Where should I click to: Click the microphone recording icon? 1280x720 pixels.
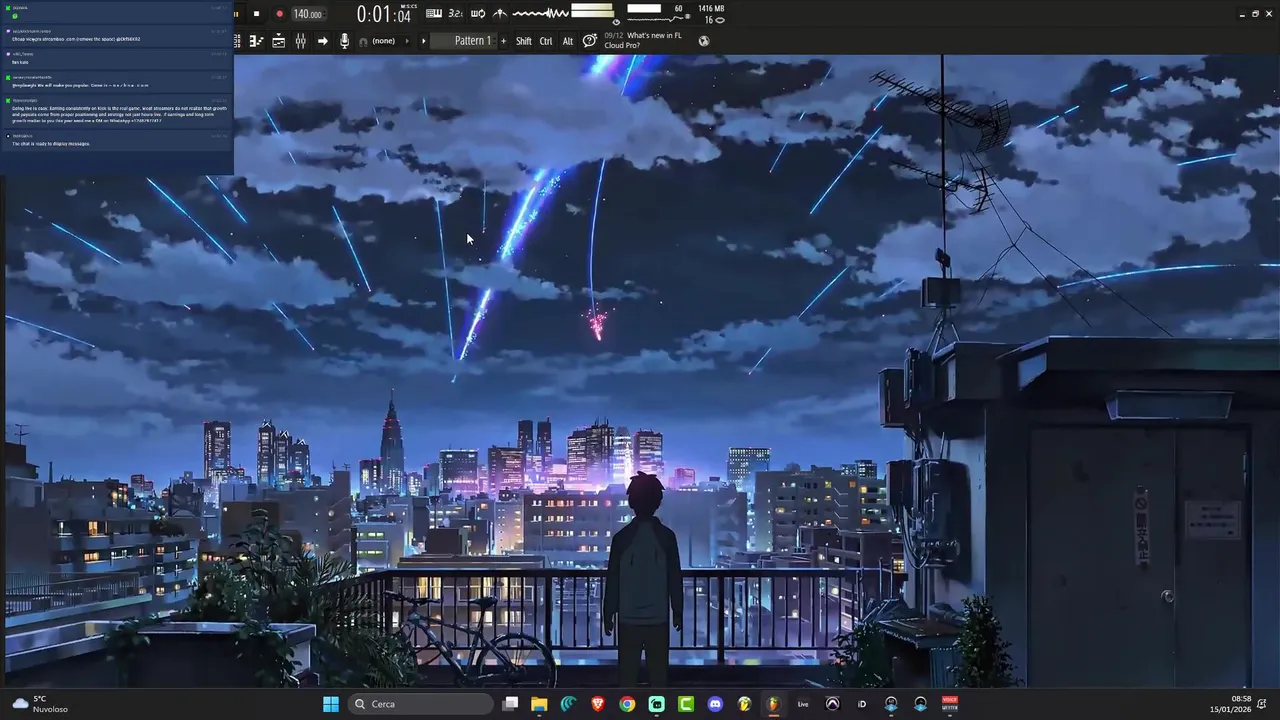[344, 41]
